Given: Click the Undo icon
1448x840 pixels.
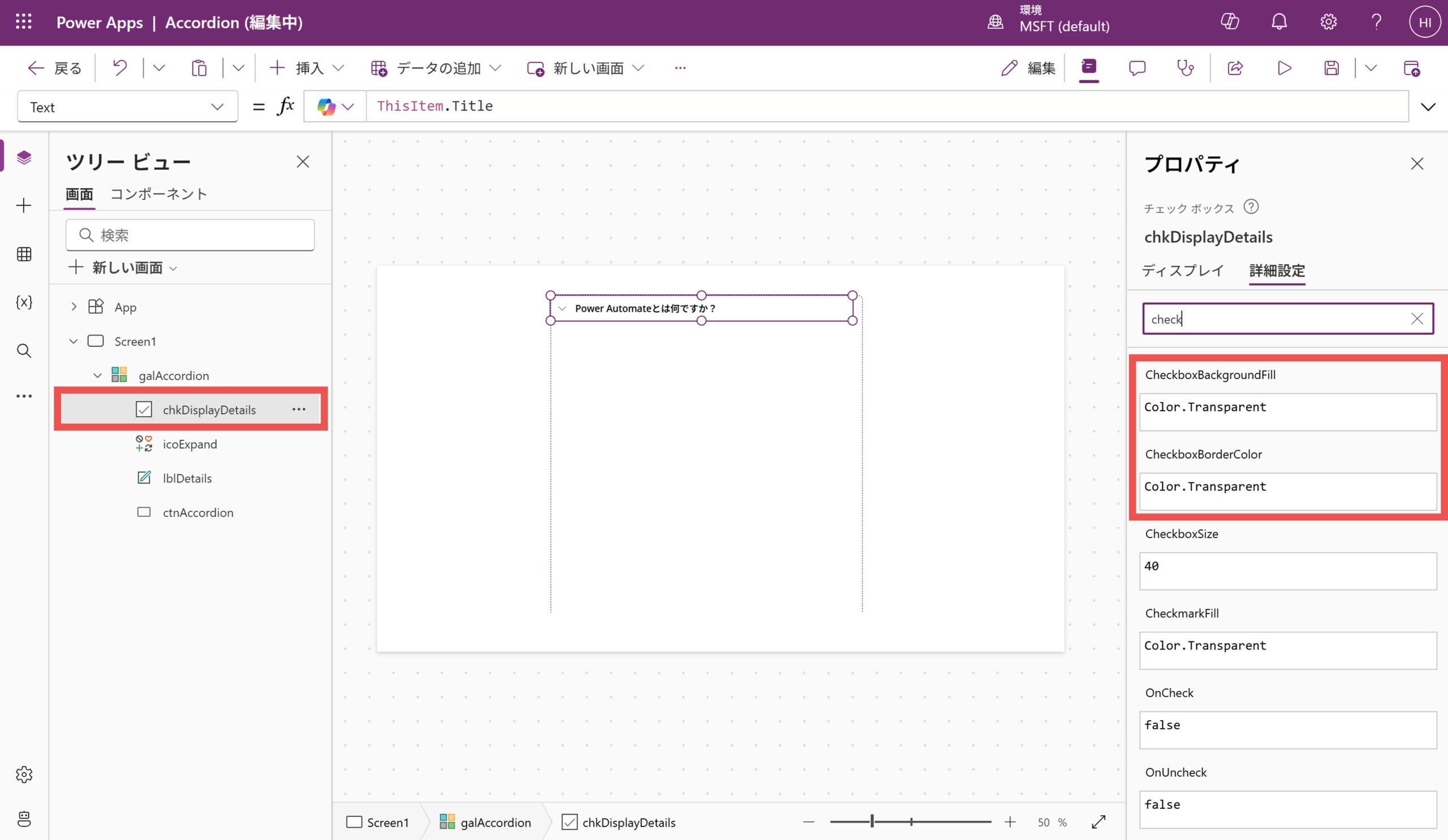Looking at the screenshot, I should (x=119, y=68).
